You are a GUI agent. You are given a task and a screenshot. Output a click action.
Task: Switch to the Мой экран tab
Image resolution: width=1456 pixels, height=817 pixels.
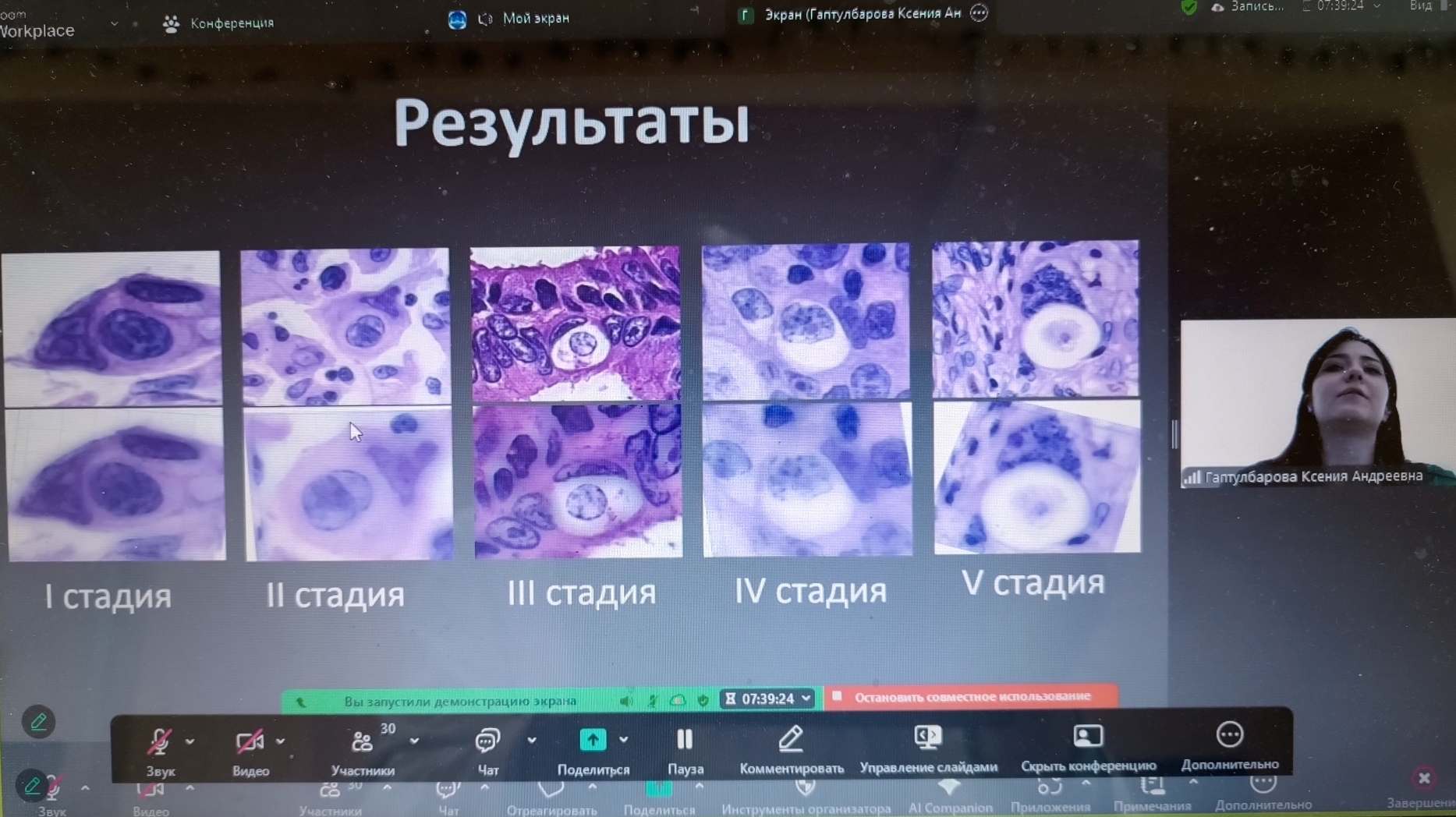click(536, 18)
